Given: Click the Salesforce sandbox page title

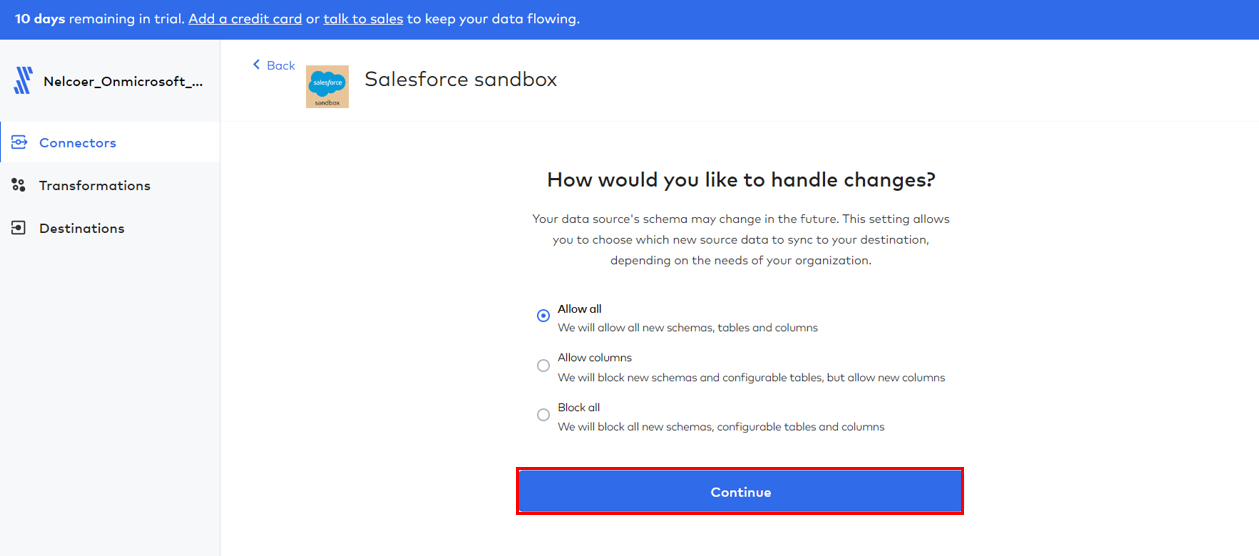Looking at the screenshot, I should [460, 80].
